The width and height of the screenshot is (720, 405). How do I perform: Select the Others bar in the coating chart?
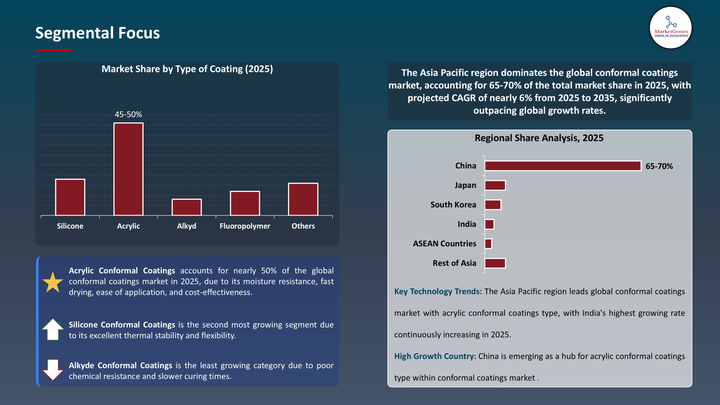(x=303, y=198)
